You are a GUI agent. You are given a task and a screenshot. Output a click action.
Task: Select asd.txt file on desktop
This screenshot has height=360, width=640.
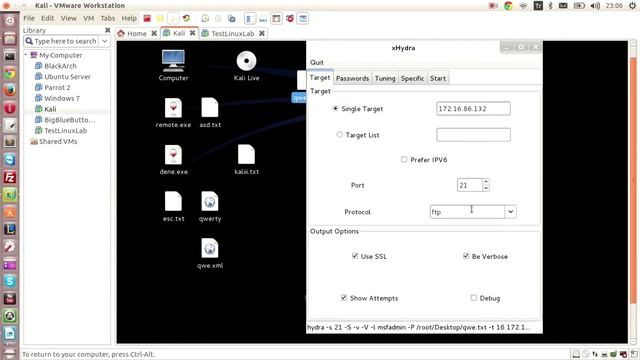(x=210, y=113)
